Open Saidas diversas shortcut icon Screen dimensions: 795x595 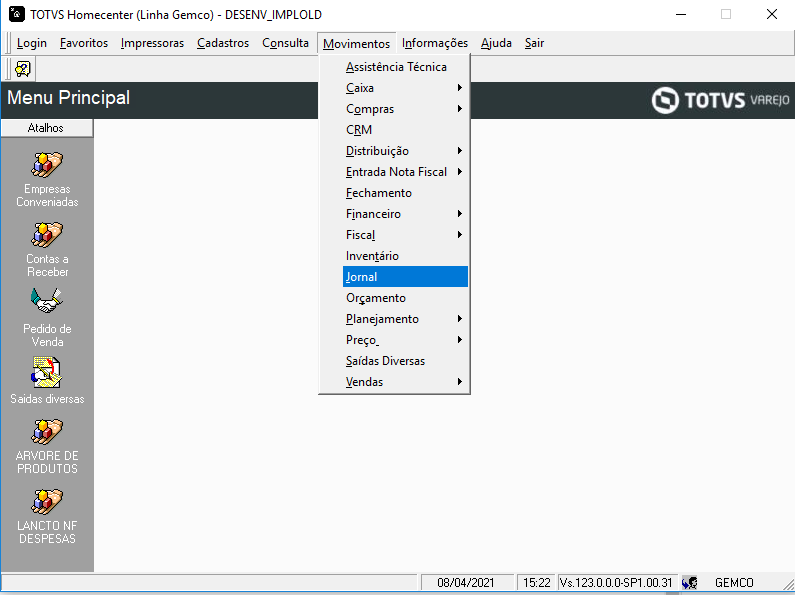click(x=46, y=373)
